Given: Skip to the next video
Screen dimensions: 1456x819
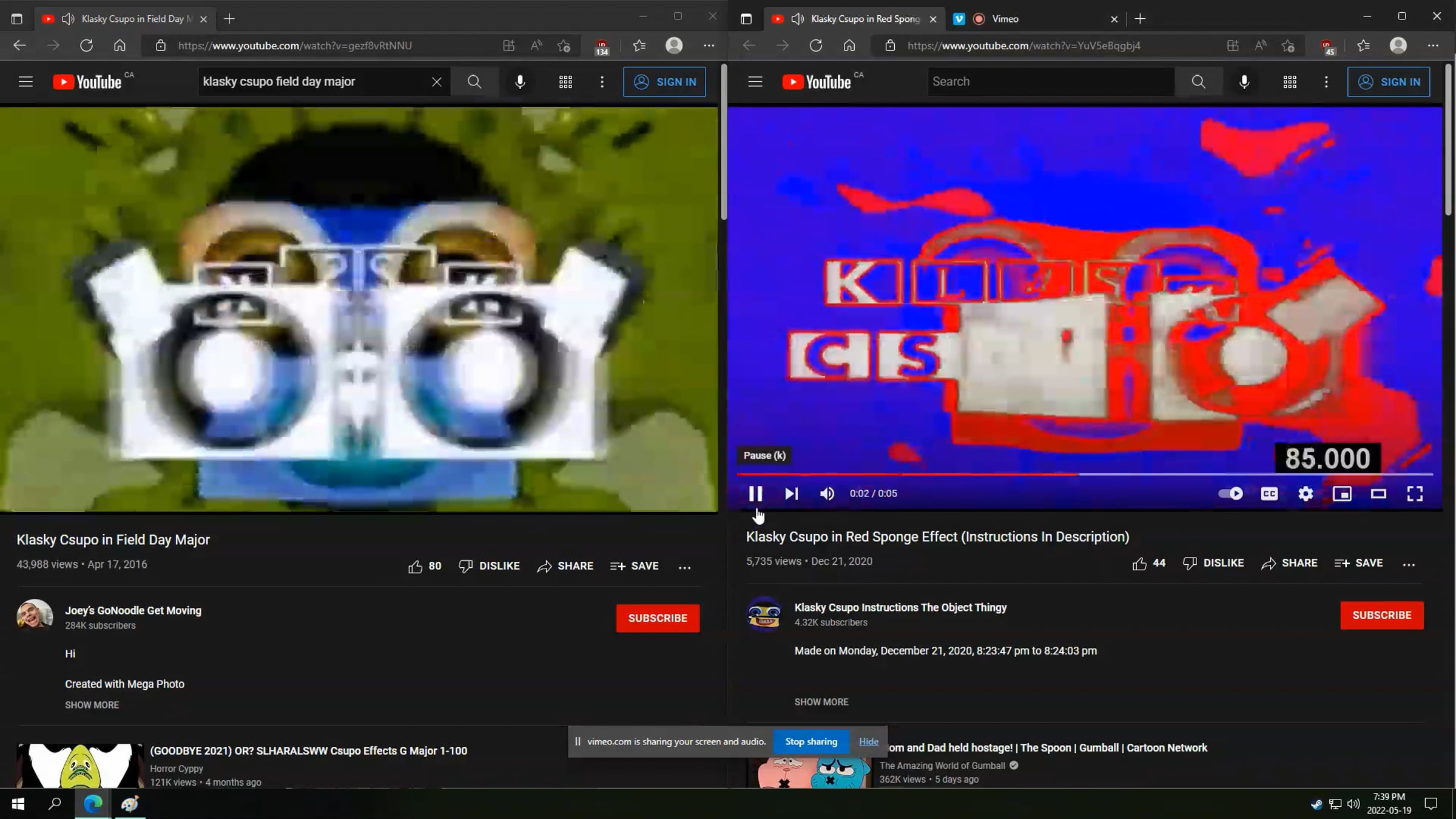Looking at the screenshot, I should 791,494.
